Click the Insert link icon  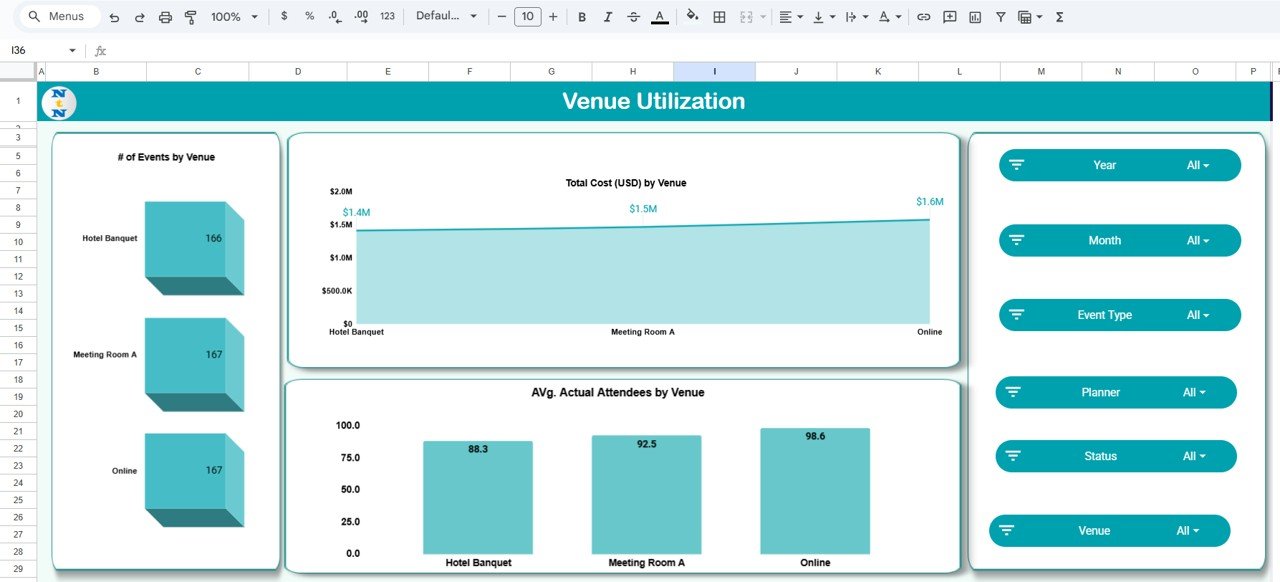pyautogui.click(x=923, y=16)
